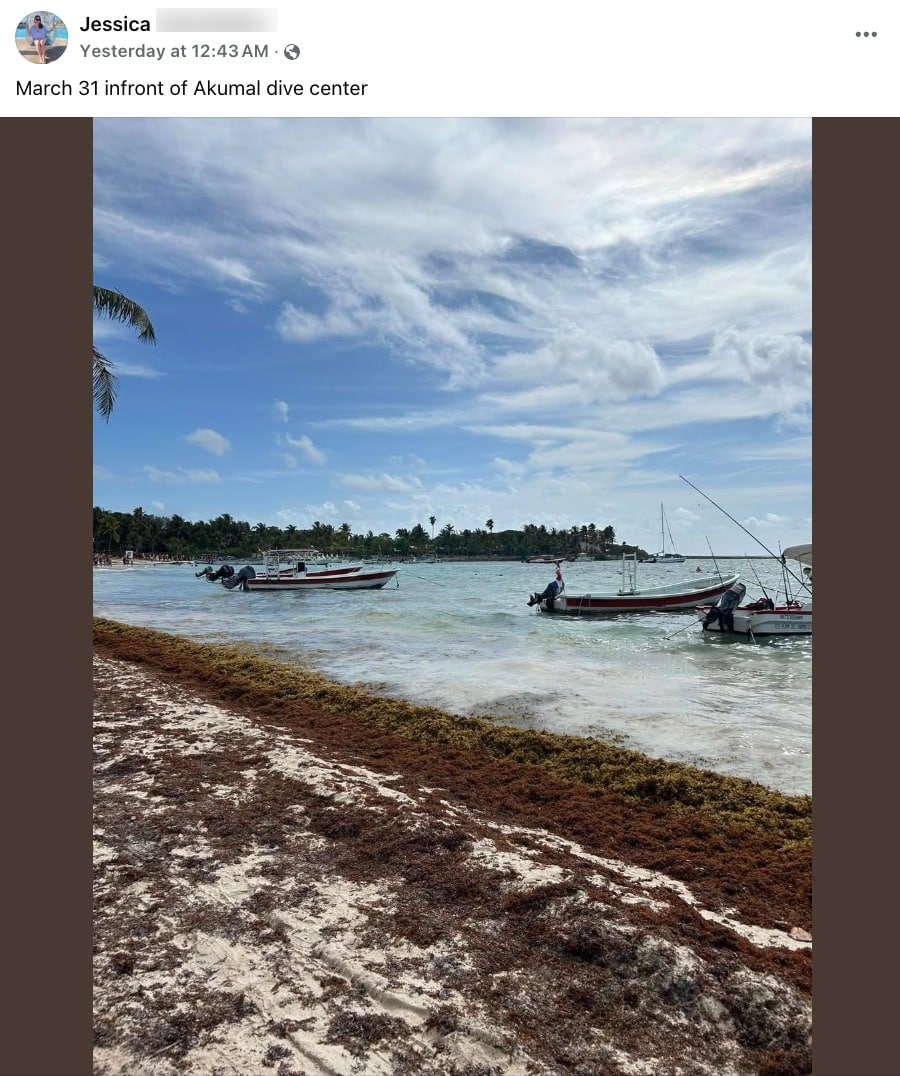Click the dark right letterbox beside the photo
The height and width of the screenshot is (1076, 900).
855,596
